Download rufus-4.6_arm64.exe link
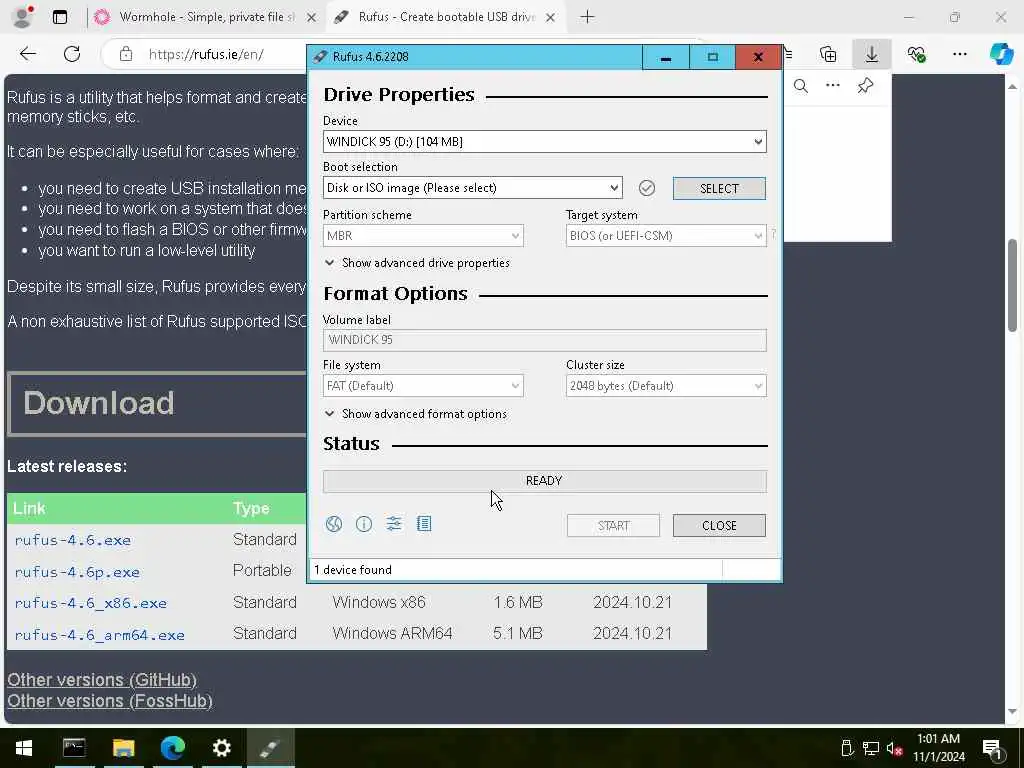The height and width of the screenshot is (768, 1024). (99, 635)
